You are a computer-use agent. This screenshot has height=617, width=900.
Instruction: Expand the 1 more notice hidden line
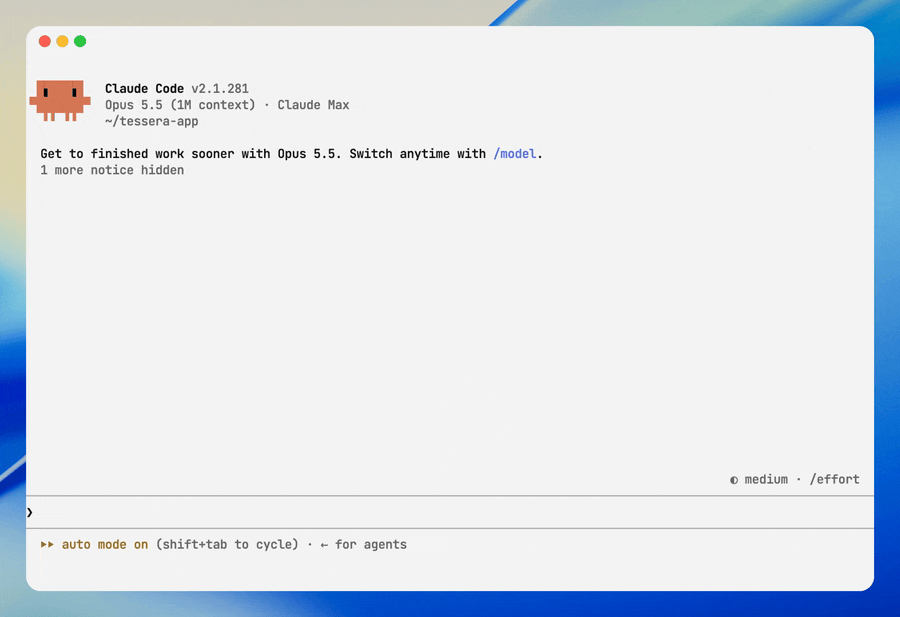112,170
